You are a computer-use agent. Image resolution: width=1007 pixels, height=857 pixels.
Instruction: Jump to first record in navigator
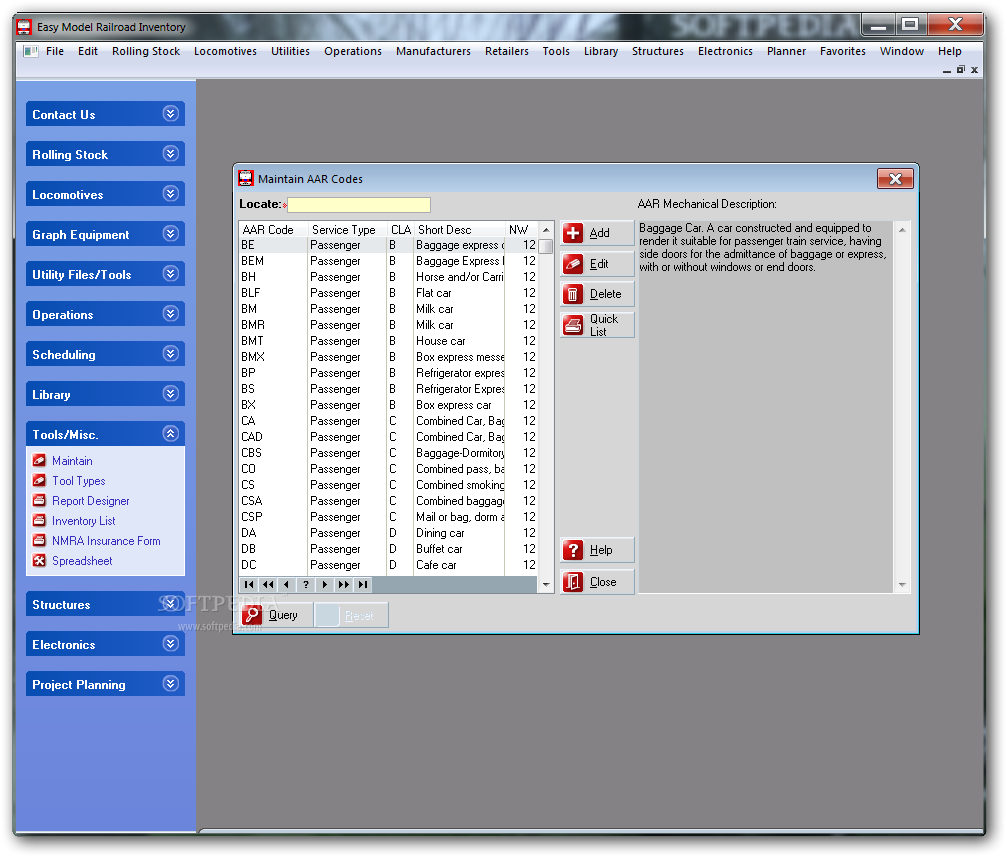pos(249,584)
